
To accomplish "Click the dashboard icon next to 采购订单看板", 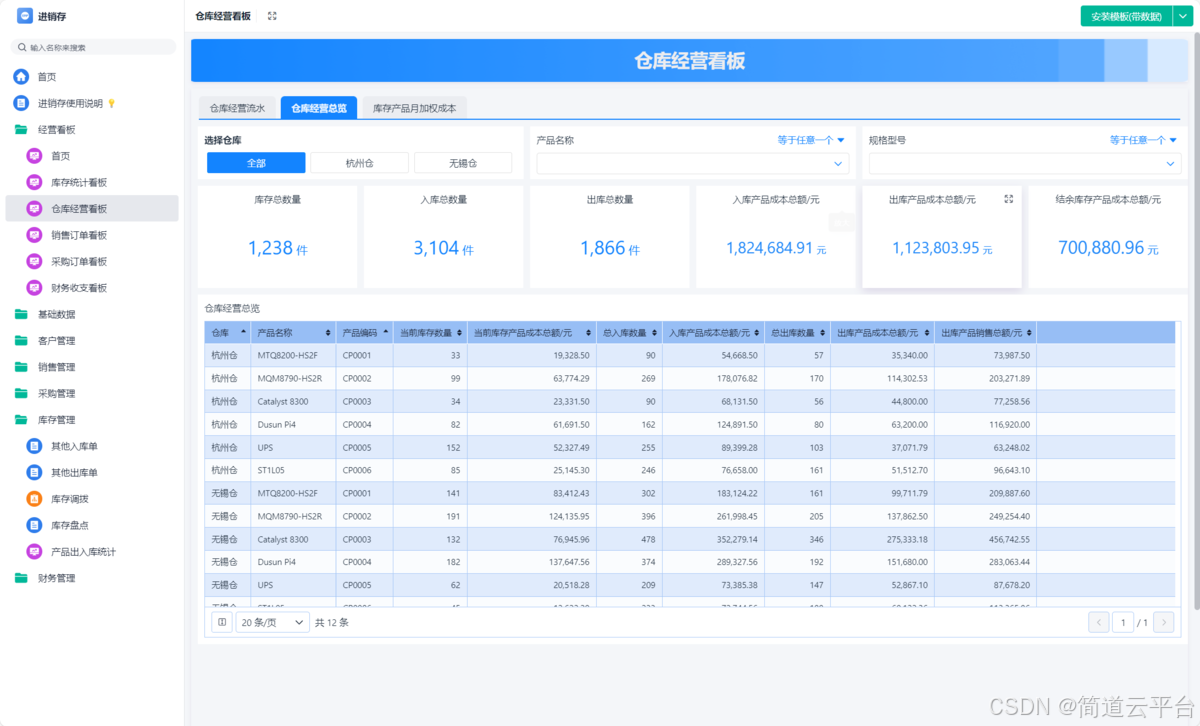I will click(x=34, y=261).
